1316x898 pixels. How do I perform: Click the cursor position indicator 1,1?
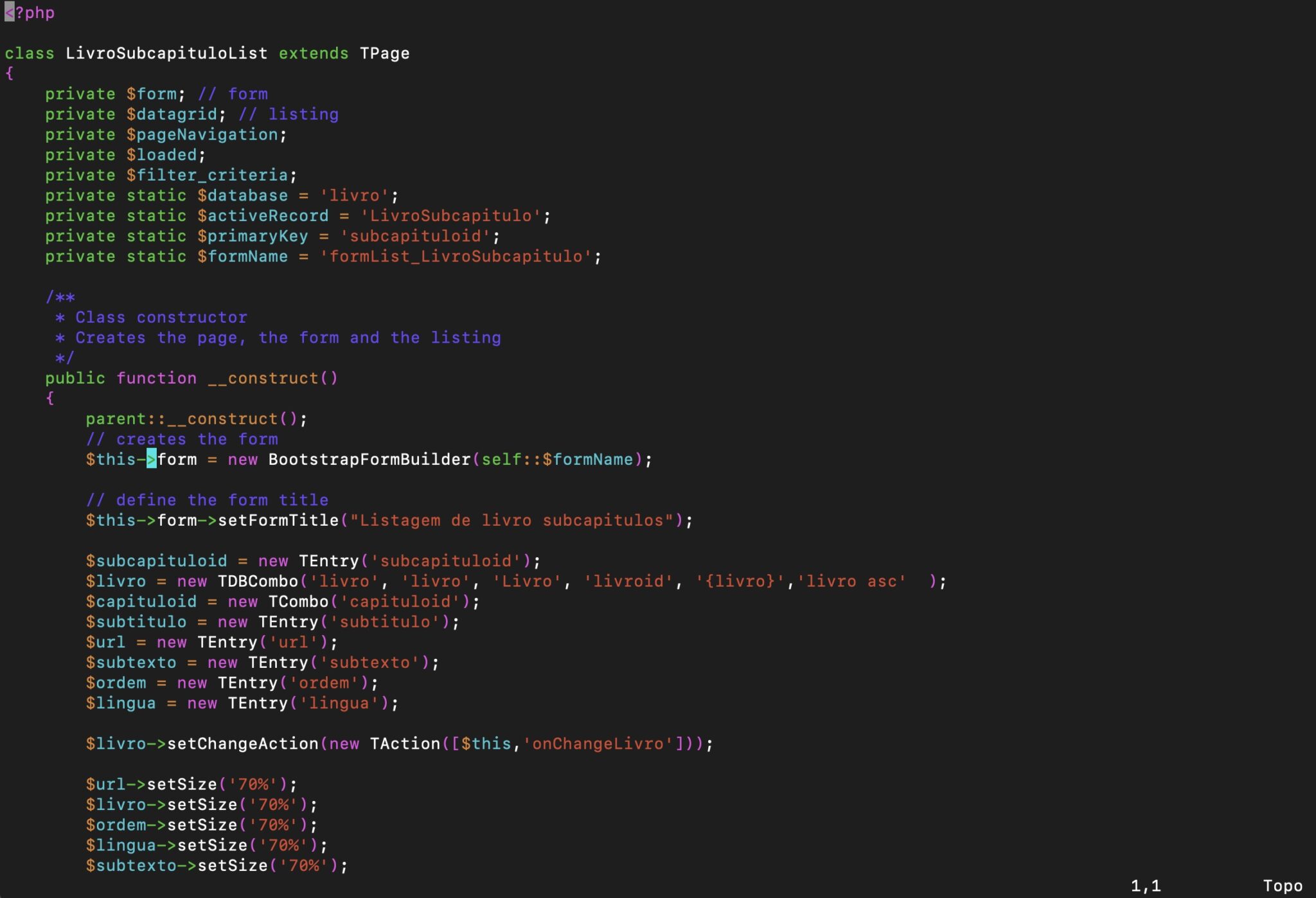coord(1145,886)
